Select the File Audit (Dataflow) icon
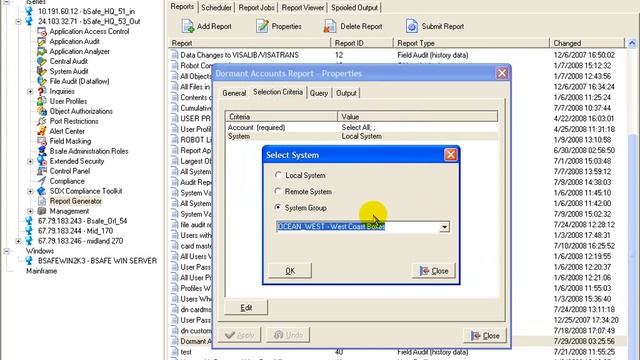The height and width of the screenshot is (360, 640). coord(42,81)
